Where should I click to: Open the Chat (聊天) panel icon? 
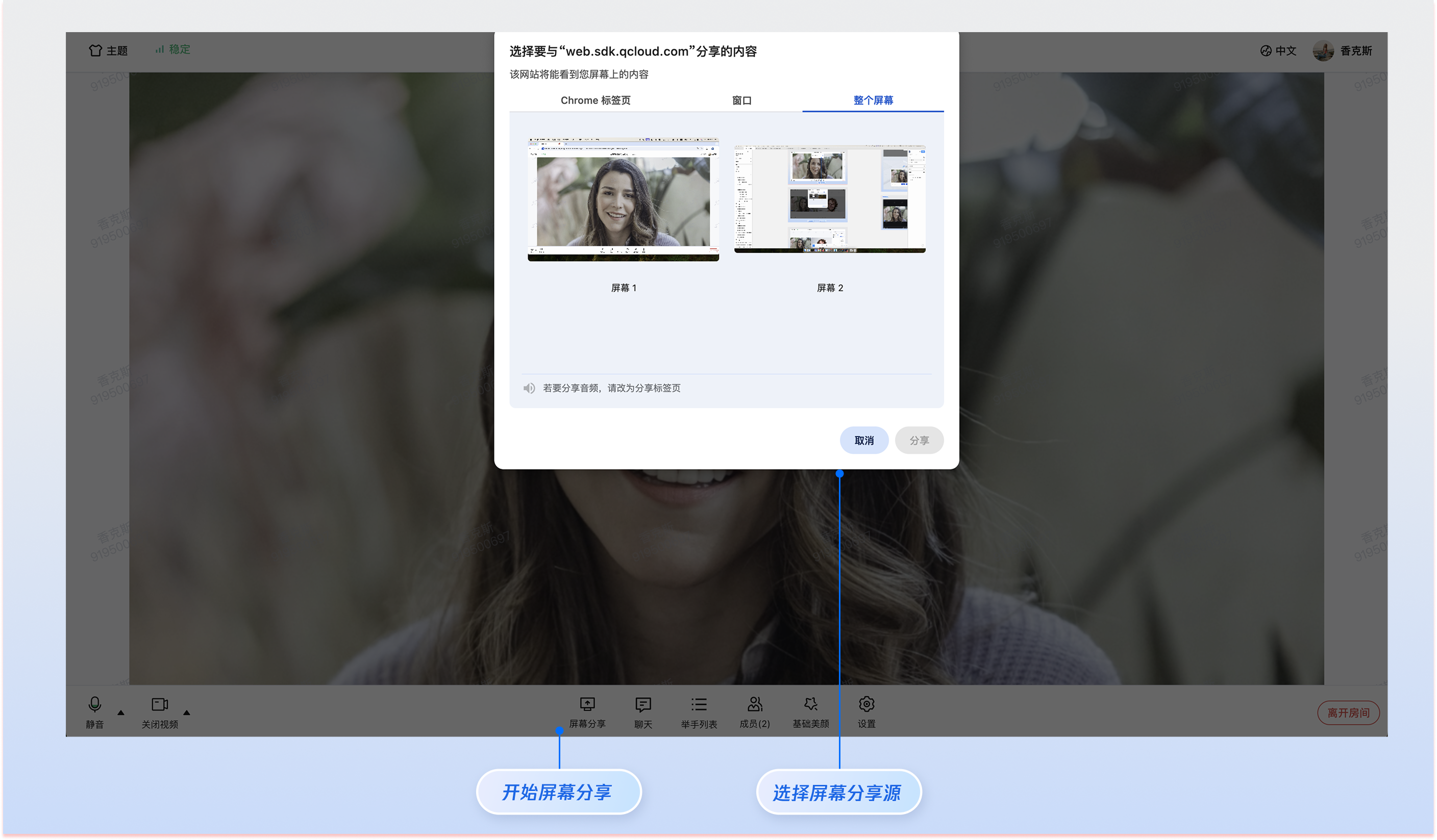(642, 704)
